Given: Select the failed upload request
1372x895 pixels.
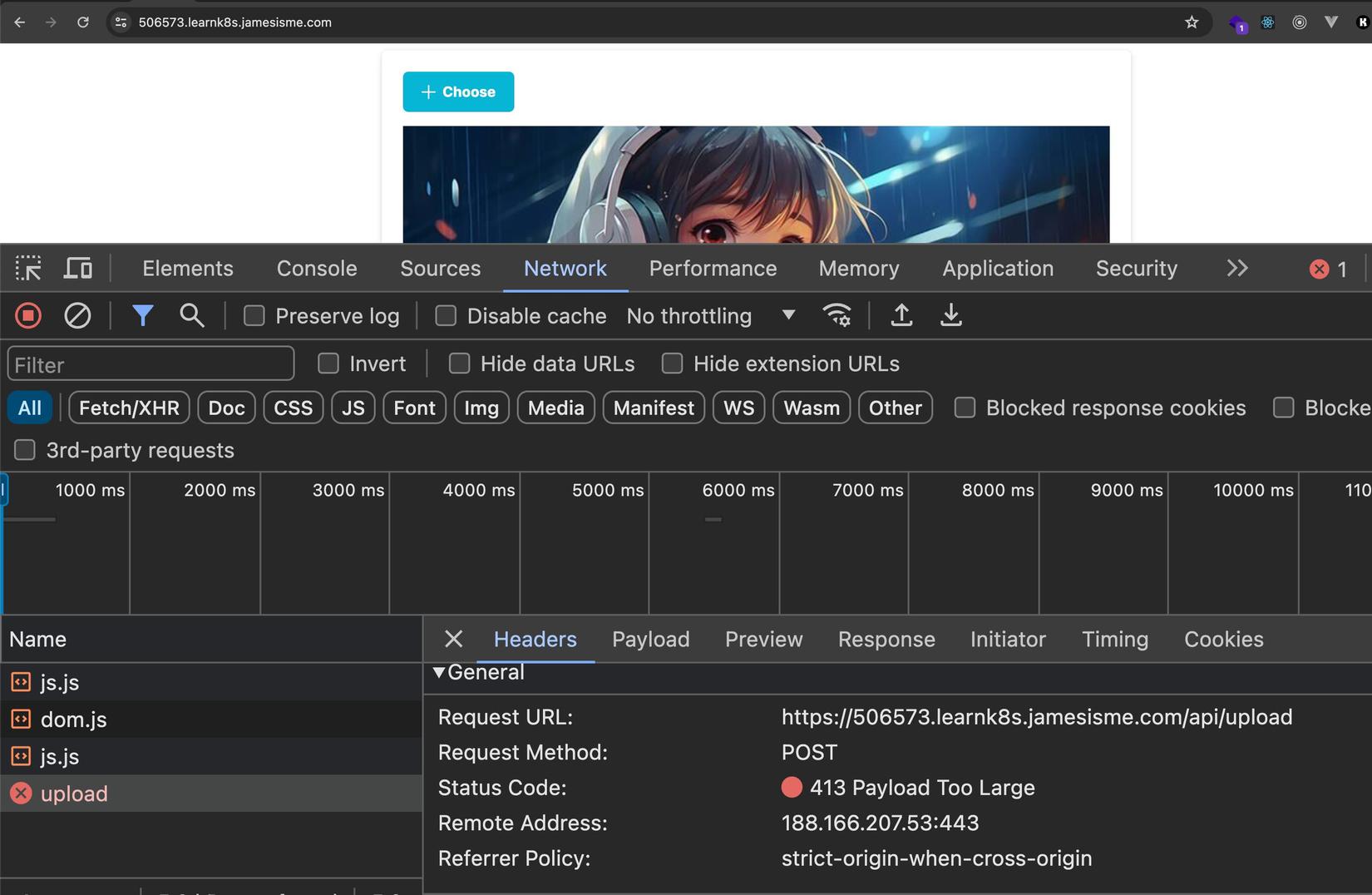Looking at the screenshot, I should (x=75, y=793).
